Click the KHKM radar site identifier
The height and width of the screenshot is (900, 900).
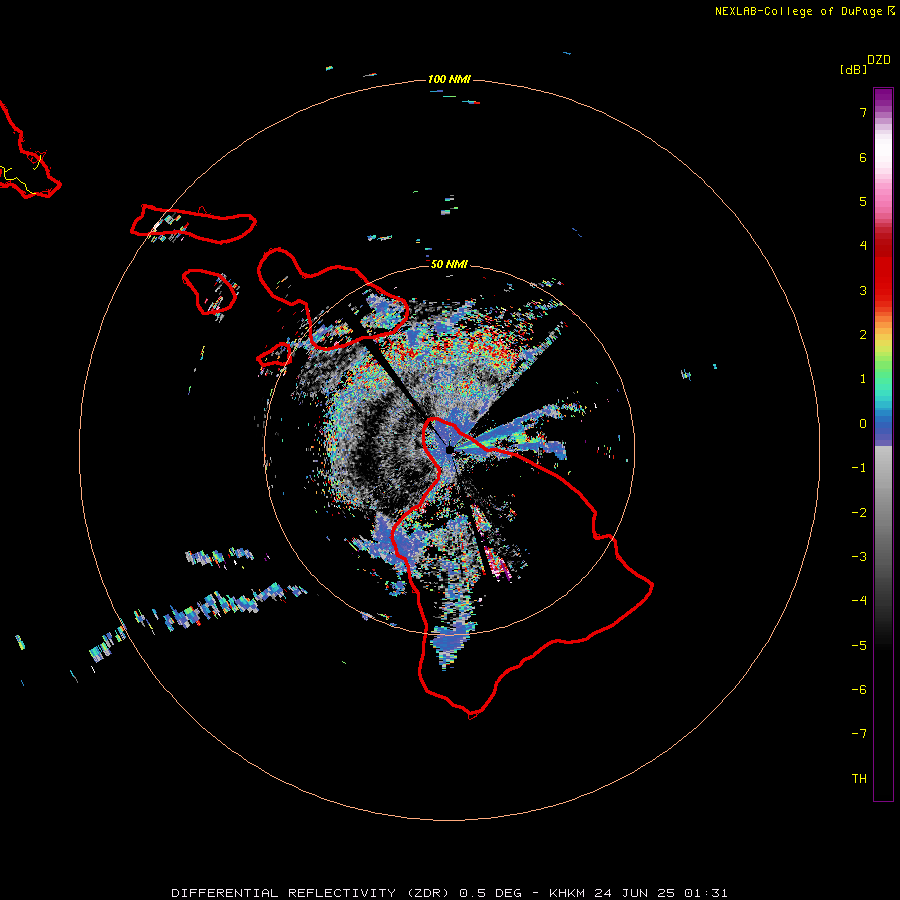click(x=568, y=893)
